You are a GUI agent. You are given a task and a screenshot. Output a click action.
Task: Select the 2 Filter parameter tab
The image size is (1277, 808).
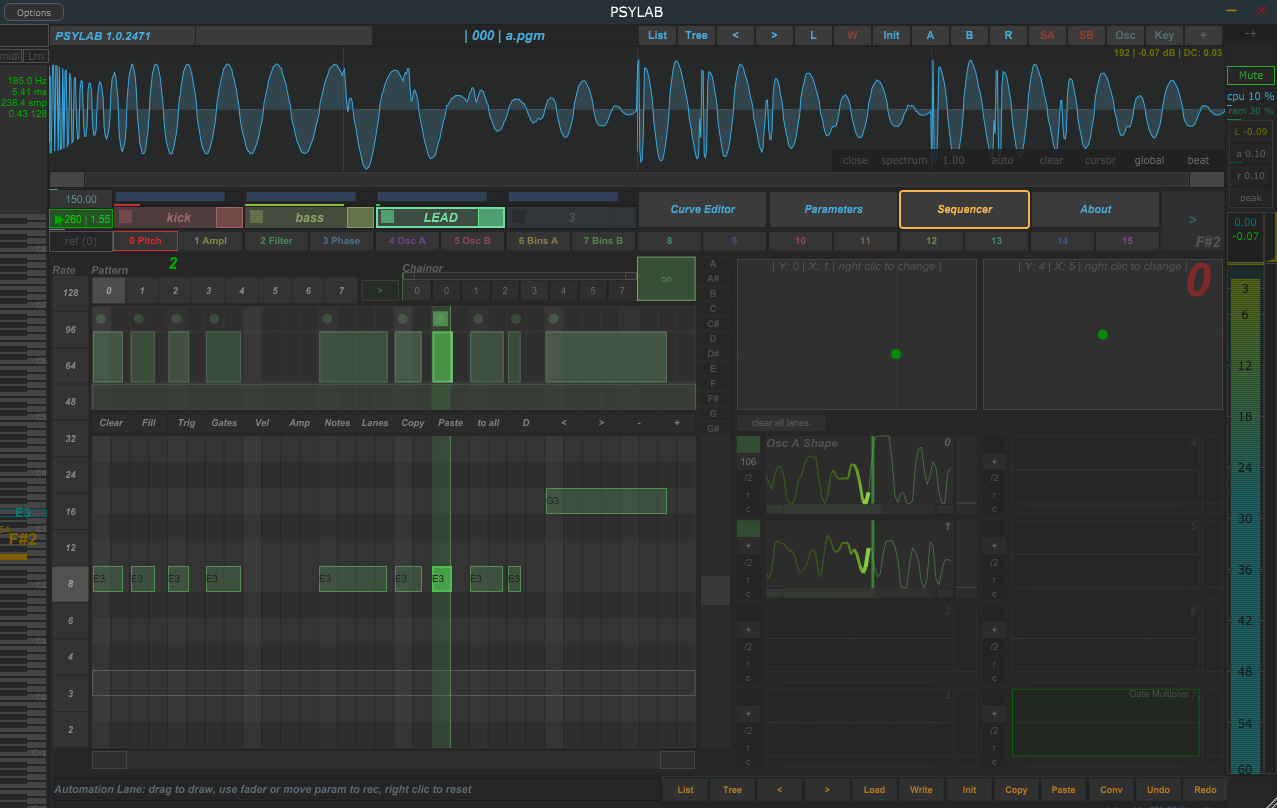(x=276, y=241)
